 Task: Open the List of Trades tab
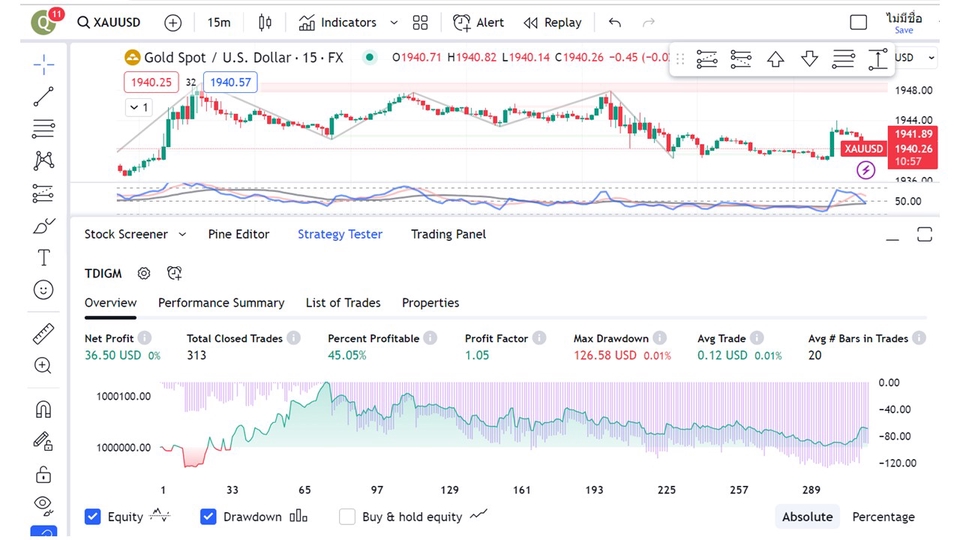[x=343, y=303]
